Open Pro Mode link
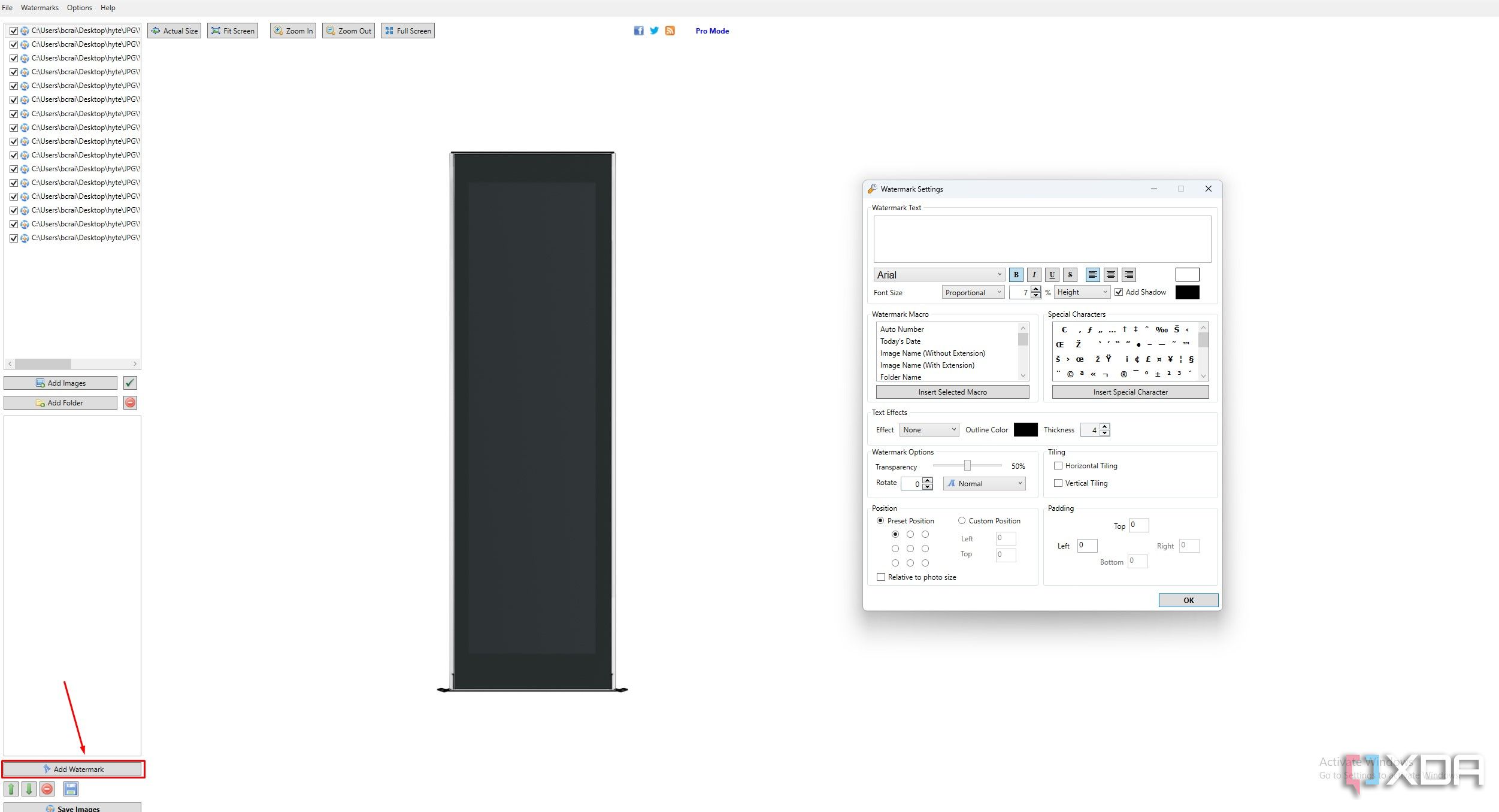Viewport: 1499px width, 812px height. [x=712, y=31]
